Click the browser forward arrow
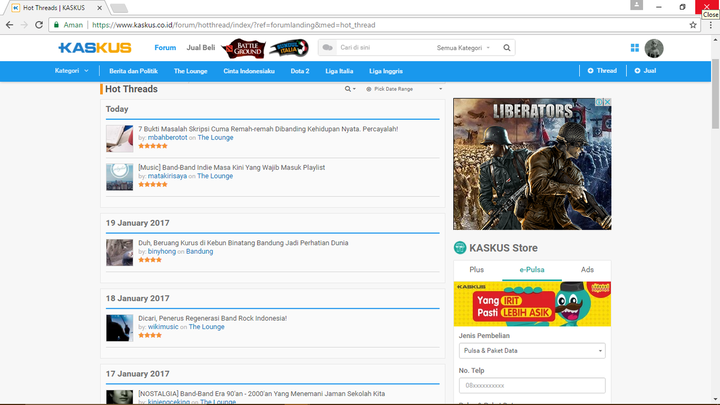The image size is (720, 405). (24, 25)
